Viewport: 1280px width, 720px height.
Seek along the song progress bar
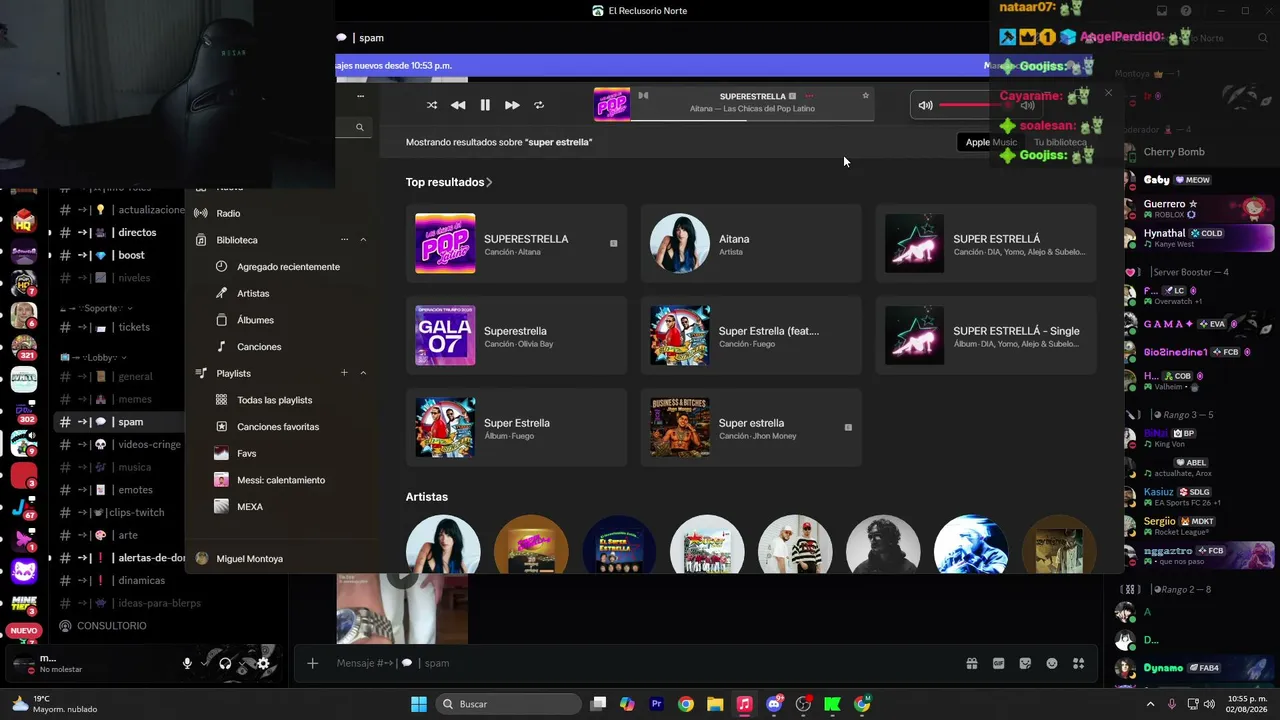[x=752, y=120]
